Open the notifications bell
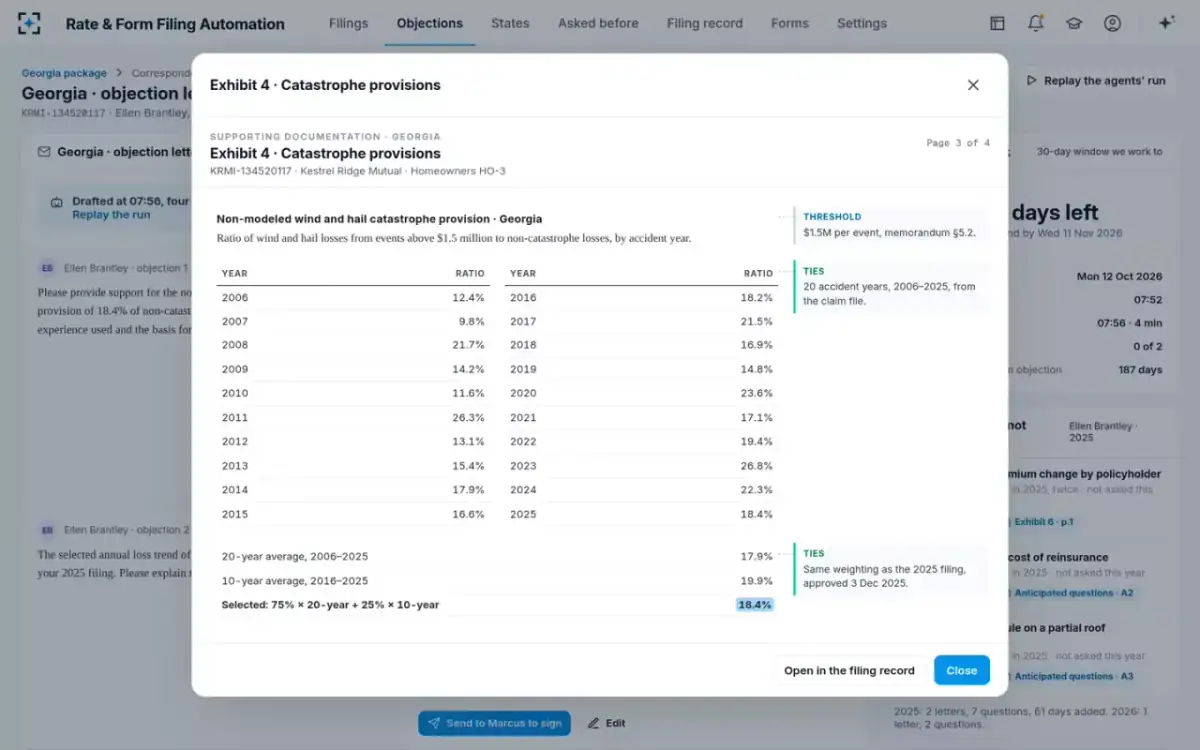Screen dimensions: 1200x750 (x=1035, y=23)
